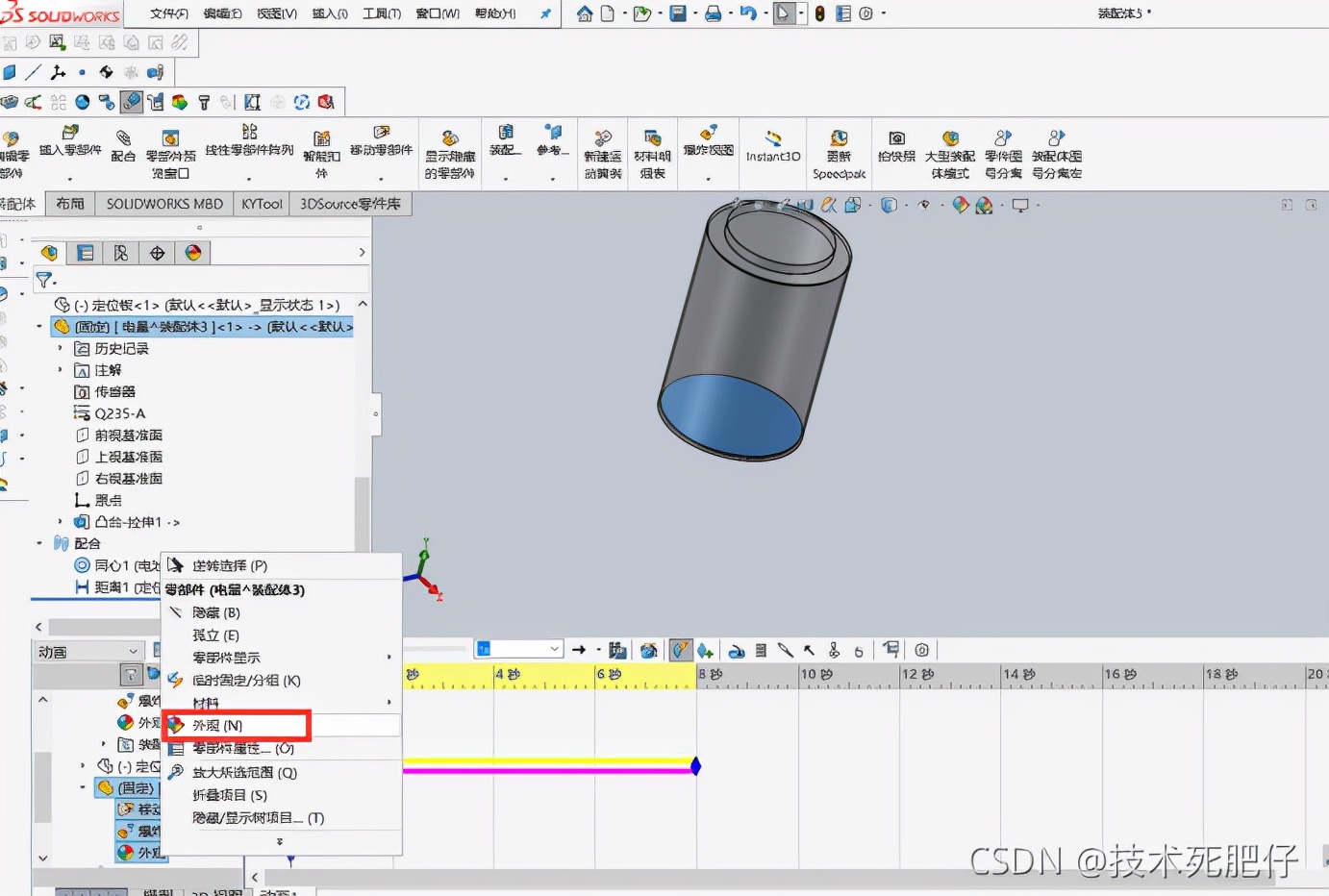Expand the 凸台-拉伸1 feature in tree

(60, 522)
